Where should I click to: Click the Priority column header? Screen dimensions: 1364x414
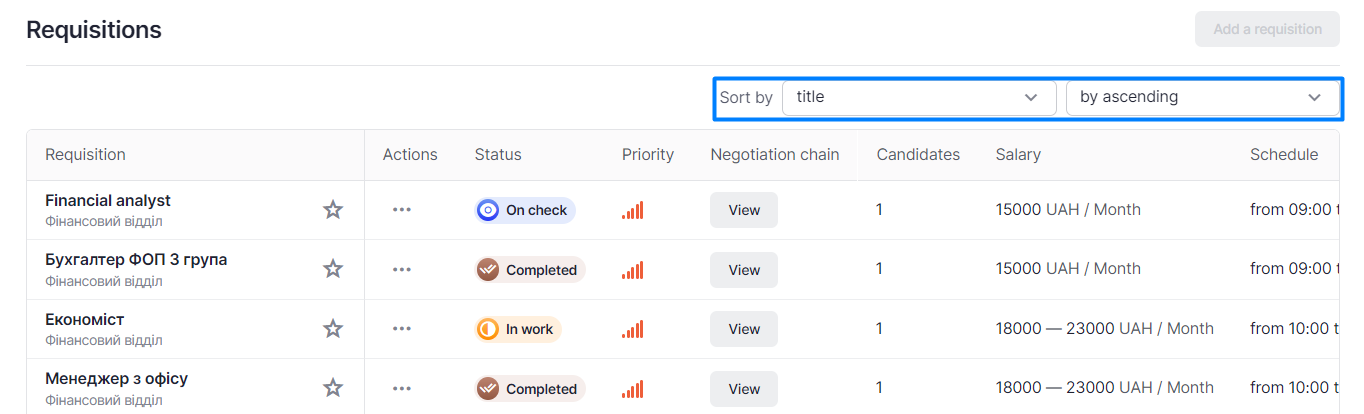pyautogui.click(x=647, y=155)
